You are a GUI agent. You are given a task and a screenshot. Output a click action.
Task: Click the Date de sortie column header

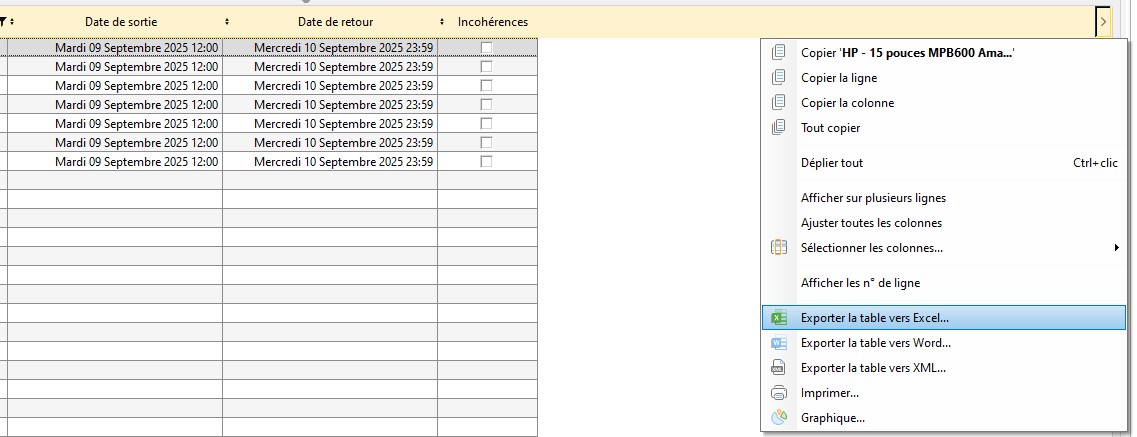click(120, 22)
